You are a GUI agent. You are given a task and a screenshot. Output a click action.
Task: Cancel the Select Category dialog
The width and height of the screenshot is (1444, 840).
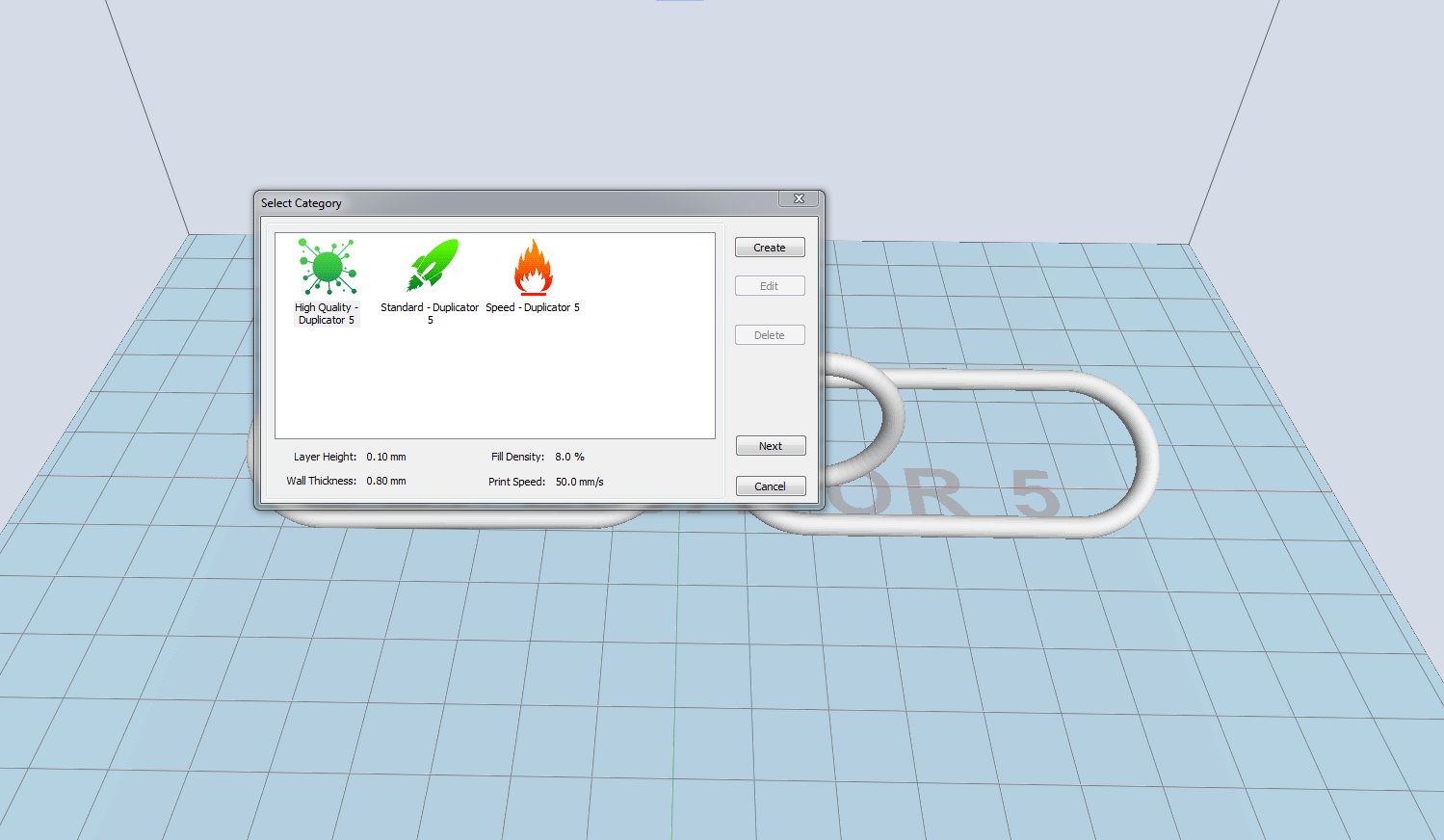coord(771,486)
